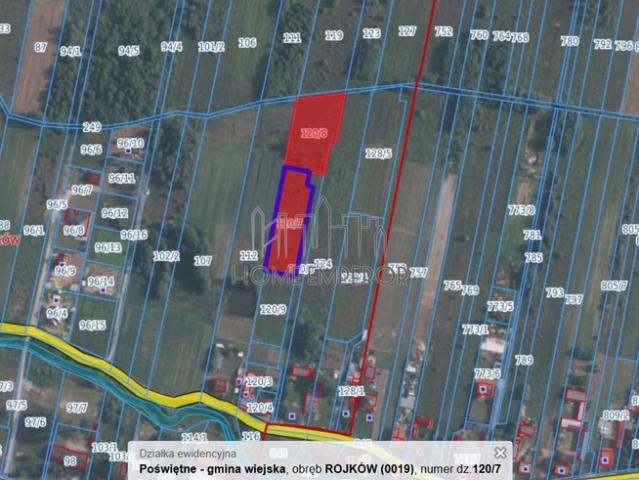This screenshot has height=480, width=639.
Task: Click the parcel label 805/7
Action: (x=614, y=285)
